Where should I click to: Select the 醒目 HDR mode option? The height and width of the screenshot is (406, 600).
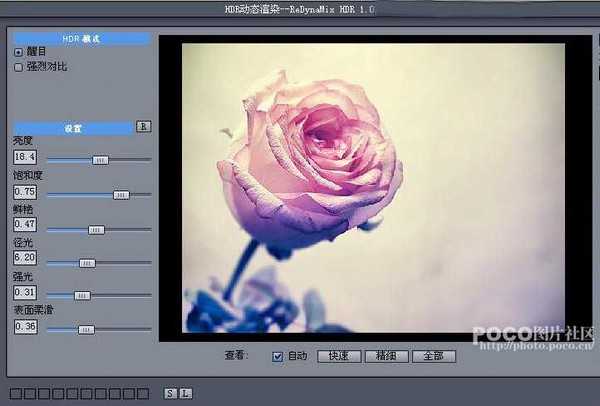18,52
